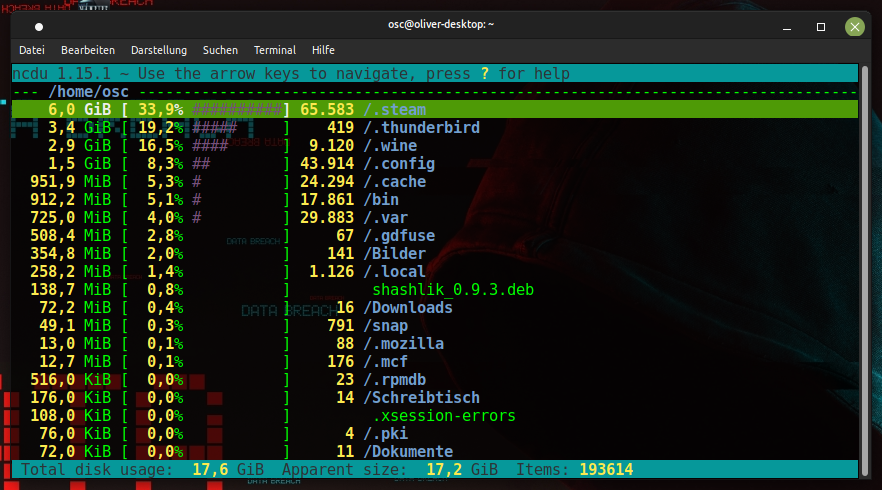Click the 912,2 MiB size value

coord(70,200)
